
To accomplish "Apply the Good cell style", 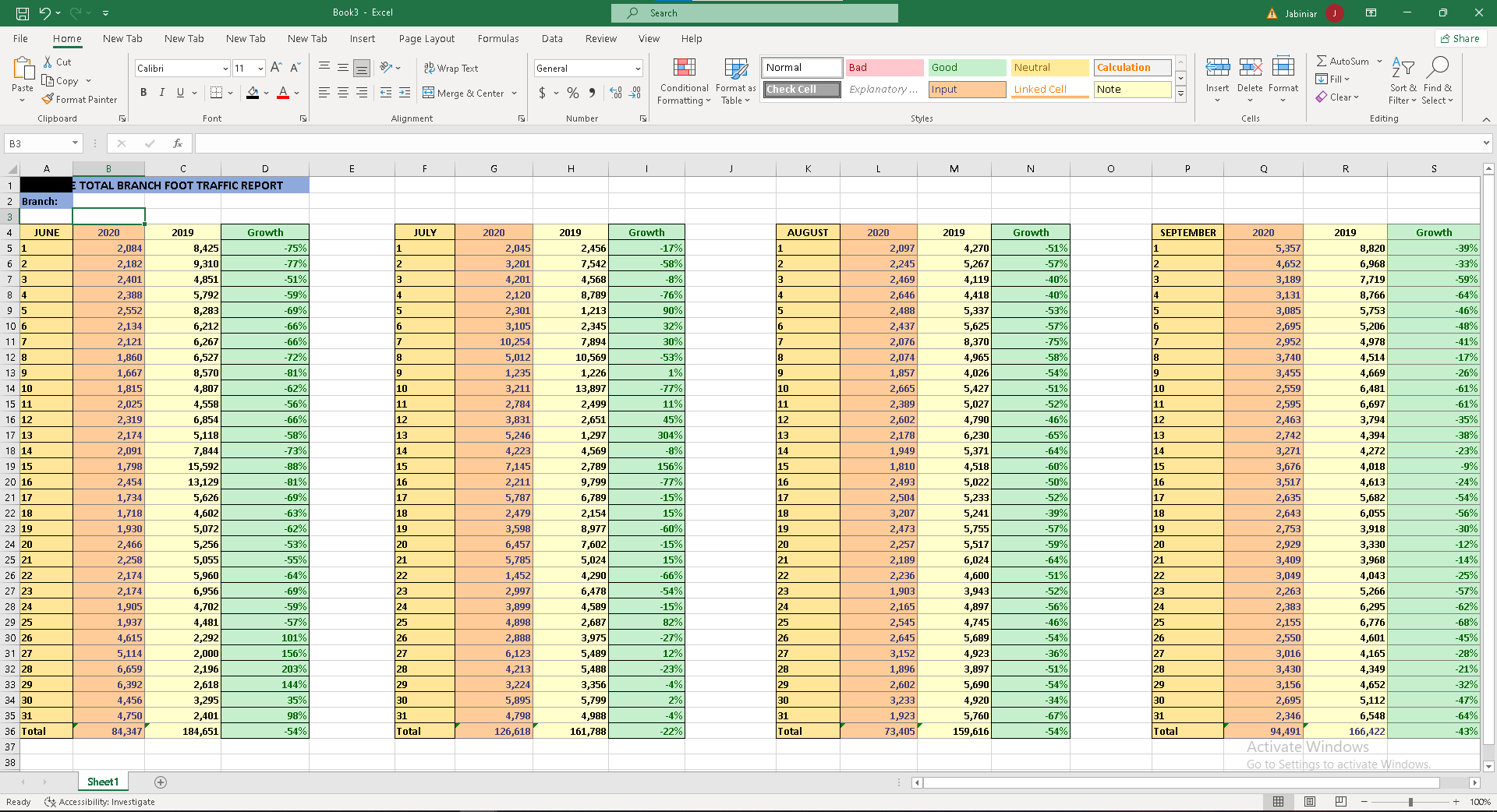I will click(x=967, y=68).
